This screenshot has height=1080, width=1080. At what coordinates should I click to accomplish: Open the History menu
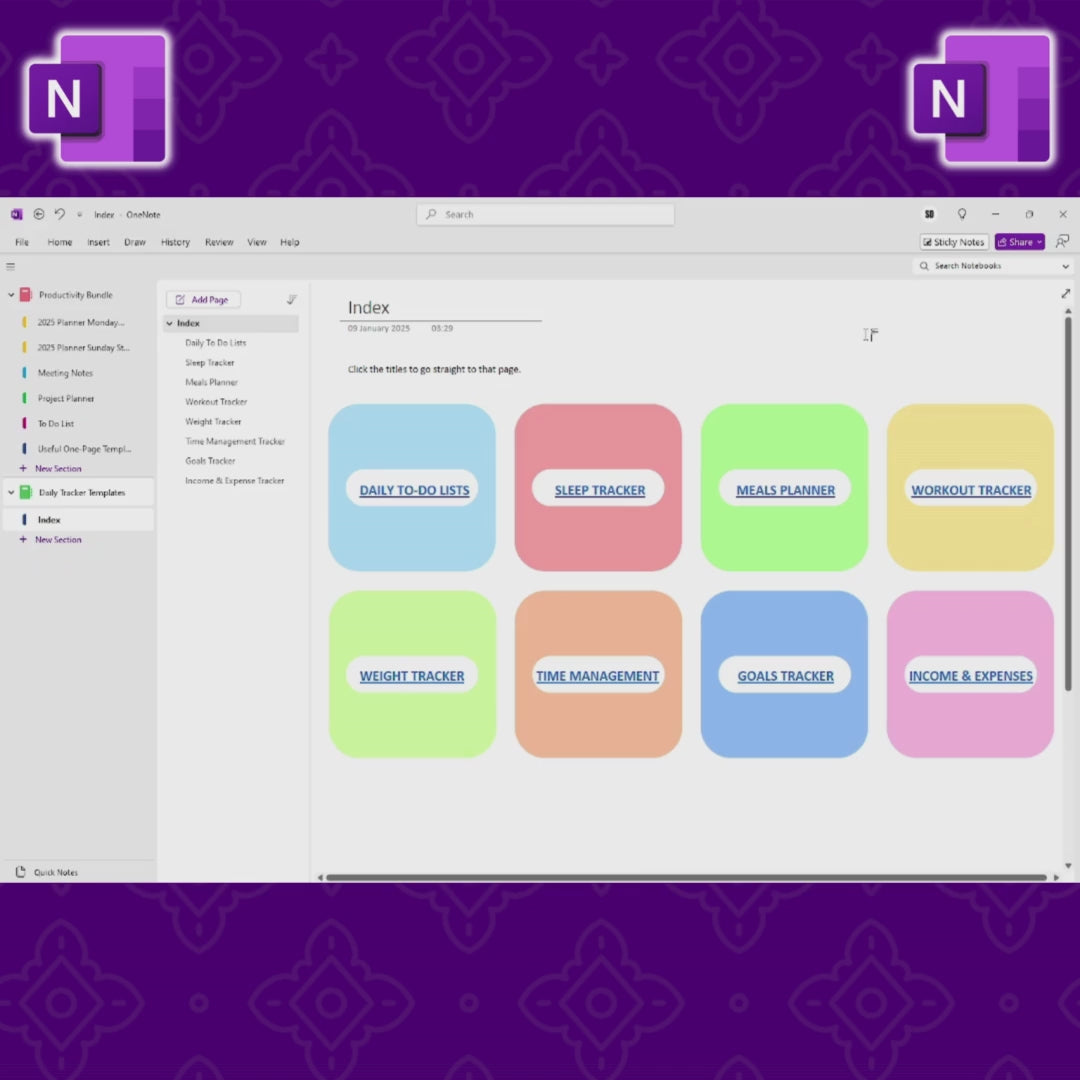(175, 242)
